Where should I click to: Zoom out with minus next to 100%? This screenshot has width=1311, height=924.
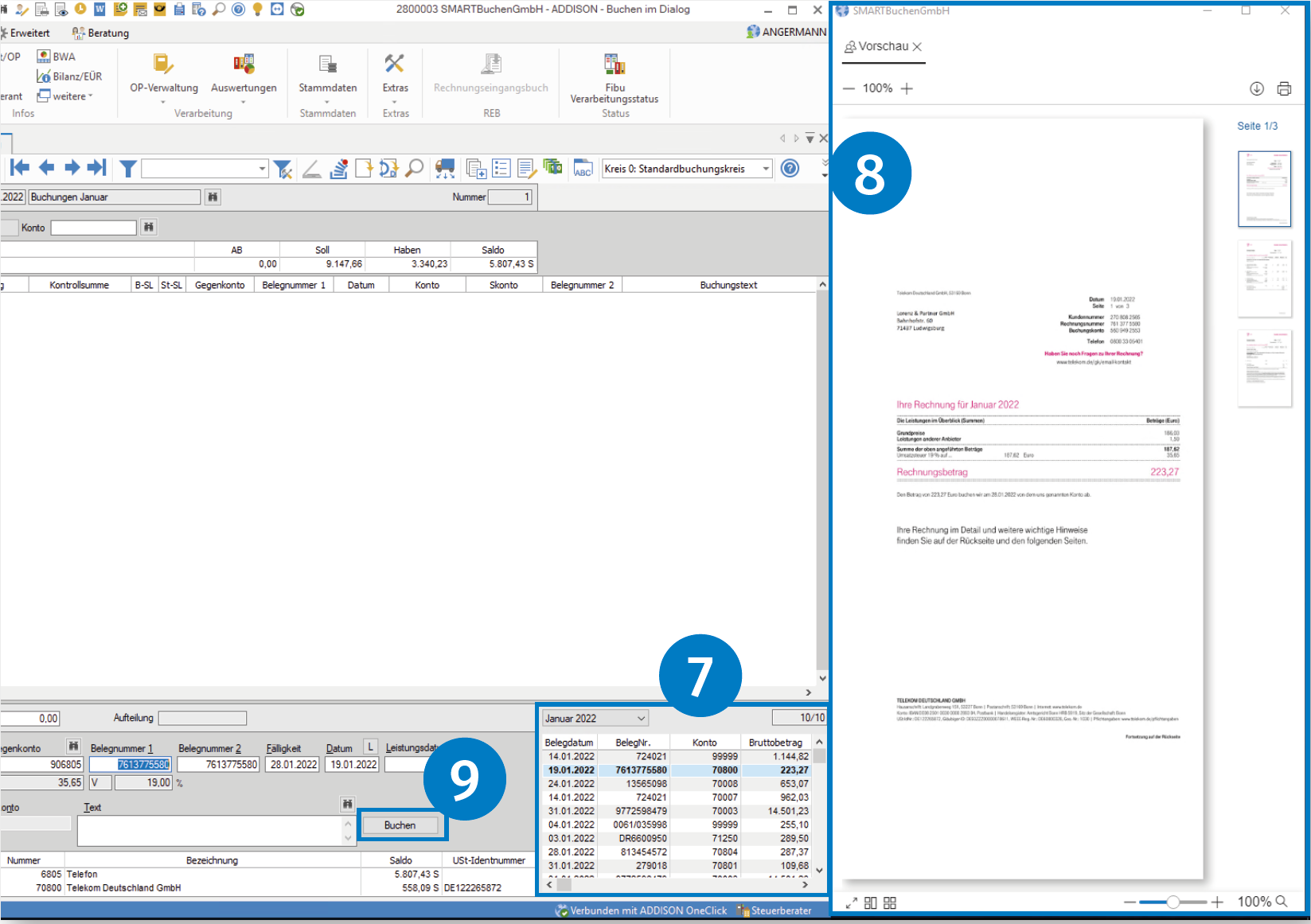[849, 88]
